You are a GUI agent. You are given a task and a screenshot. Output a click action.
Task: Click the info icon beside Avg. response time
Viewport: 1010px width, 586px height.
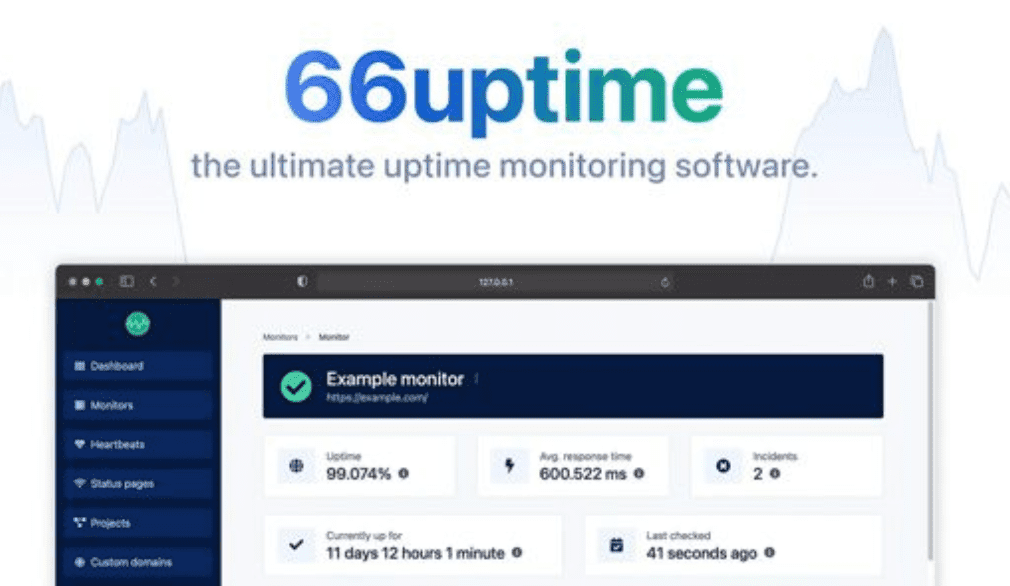point(639,474)
